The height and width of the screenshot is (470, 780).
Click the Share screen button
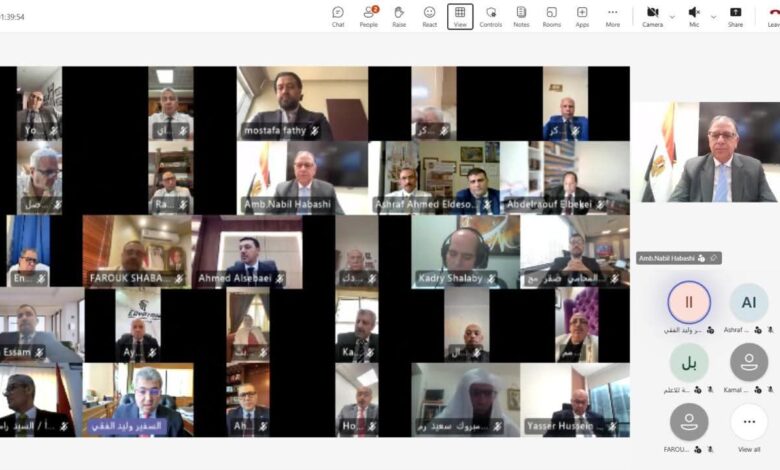[x=735, y=16]
